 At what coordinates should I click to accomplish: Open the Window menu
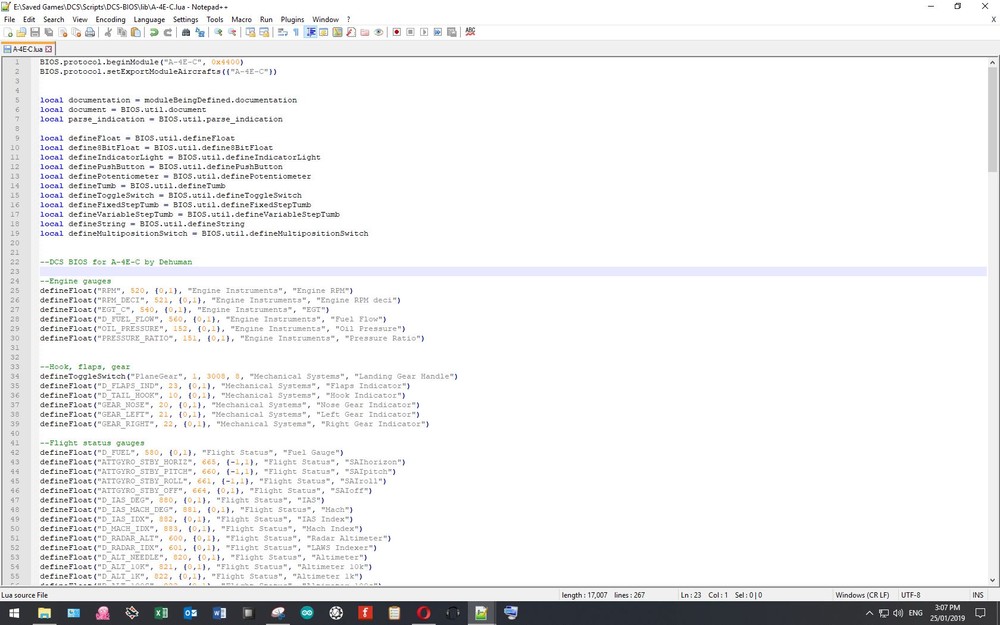(325, 19)
